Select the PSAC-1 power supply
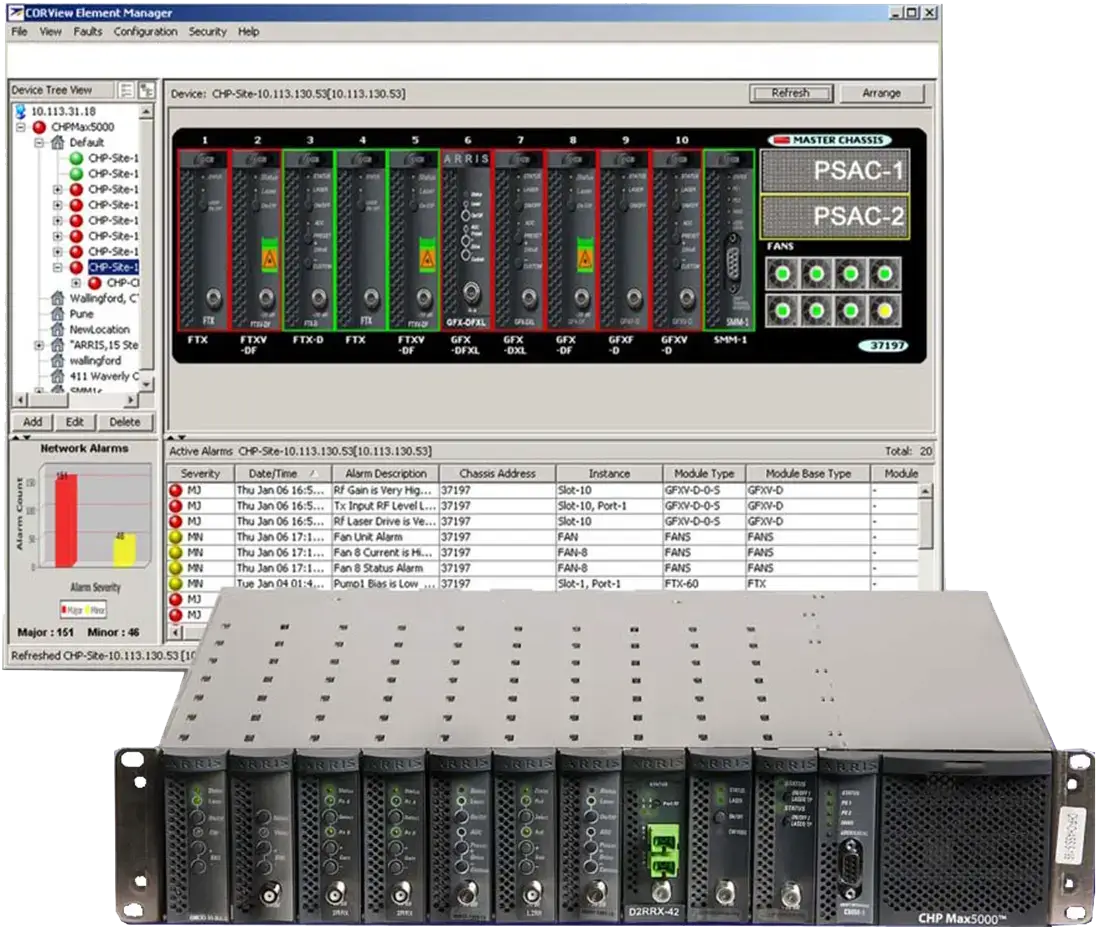Viewport: 1097px width, 928px height. [x=834, y=171]
